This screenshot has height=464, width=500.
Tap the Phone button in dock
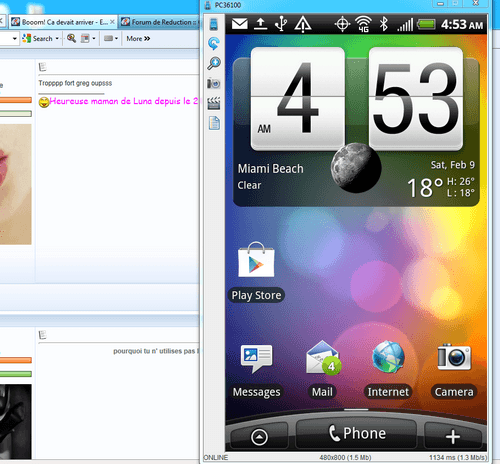coord(356,433)
